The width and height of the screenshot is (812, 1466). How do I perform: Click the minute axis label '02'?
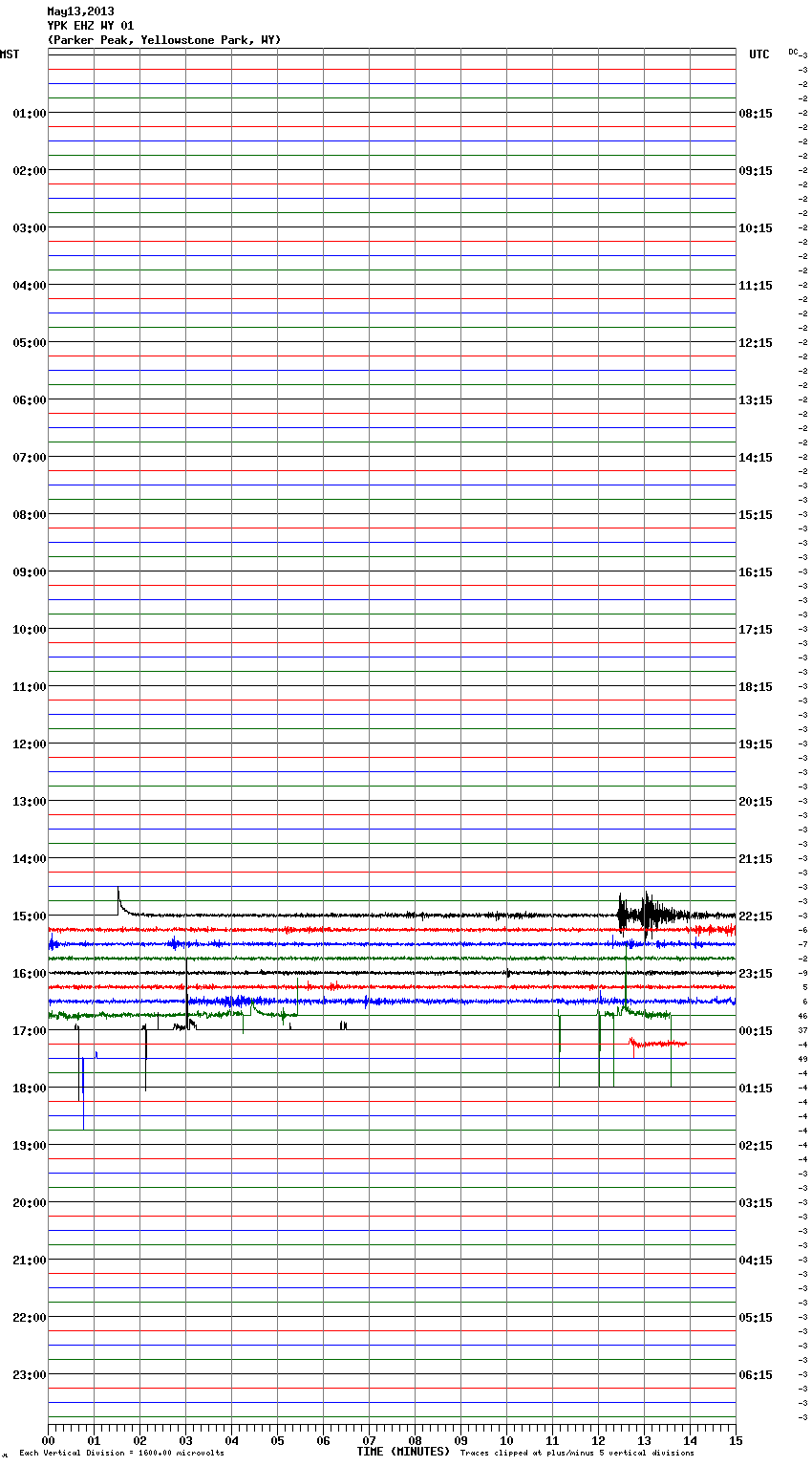(139, 1441)
